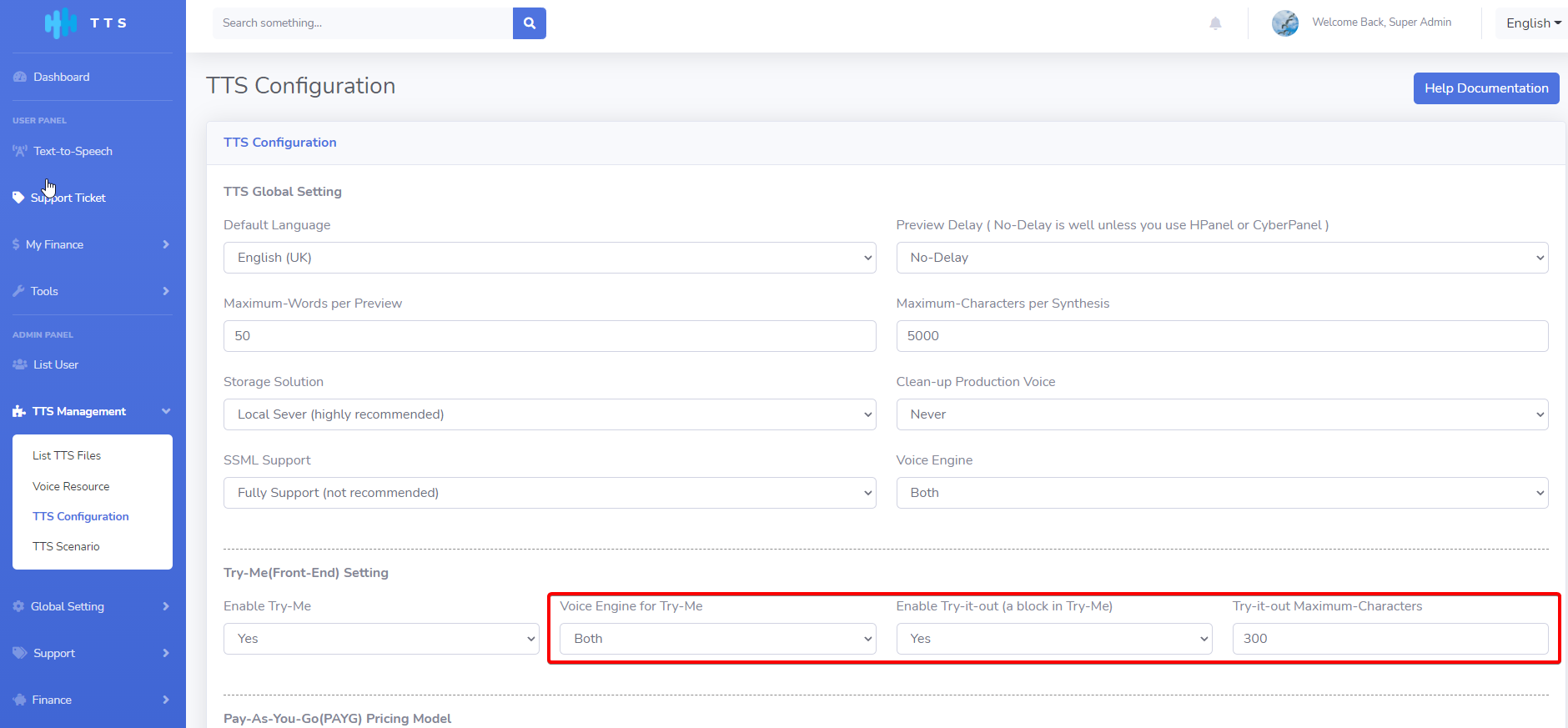Open the Clean-up Production Voice dropdown
This screenshot has height=728, width=1568.
[1222, 414]
